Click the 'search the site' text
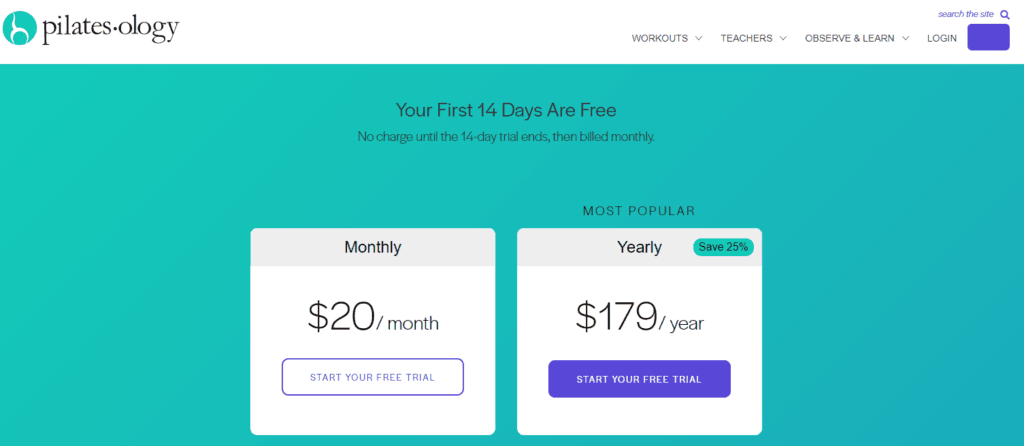 (965, 14)
